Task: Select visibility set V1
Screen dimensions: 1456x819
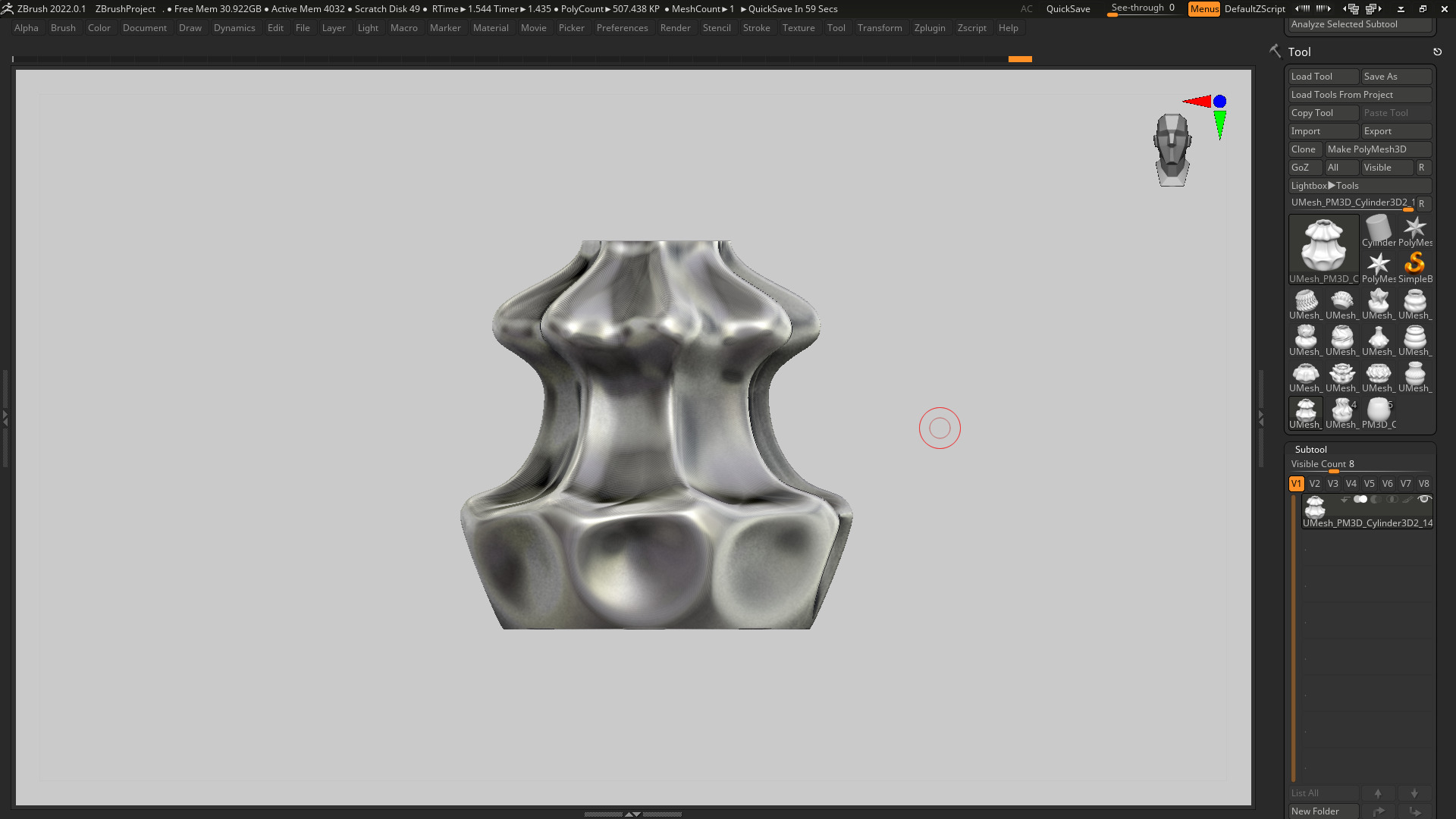Action: pyautogui.click(x=1296, y=484)
